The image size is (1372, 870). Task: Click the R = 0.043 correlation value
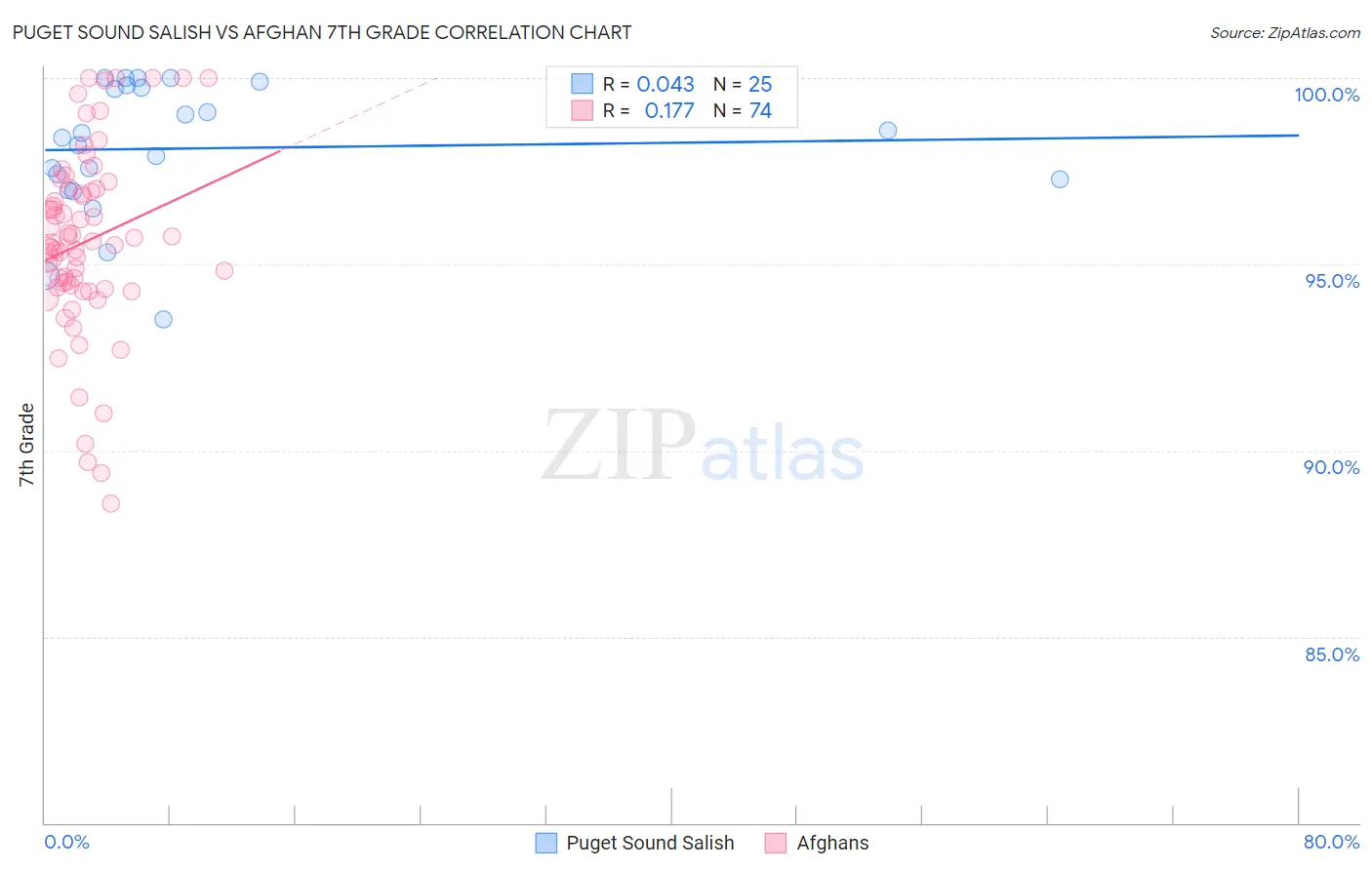click(648, 84)
